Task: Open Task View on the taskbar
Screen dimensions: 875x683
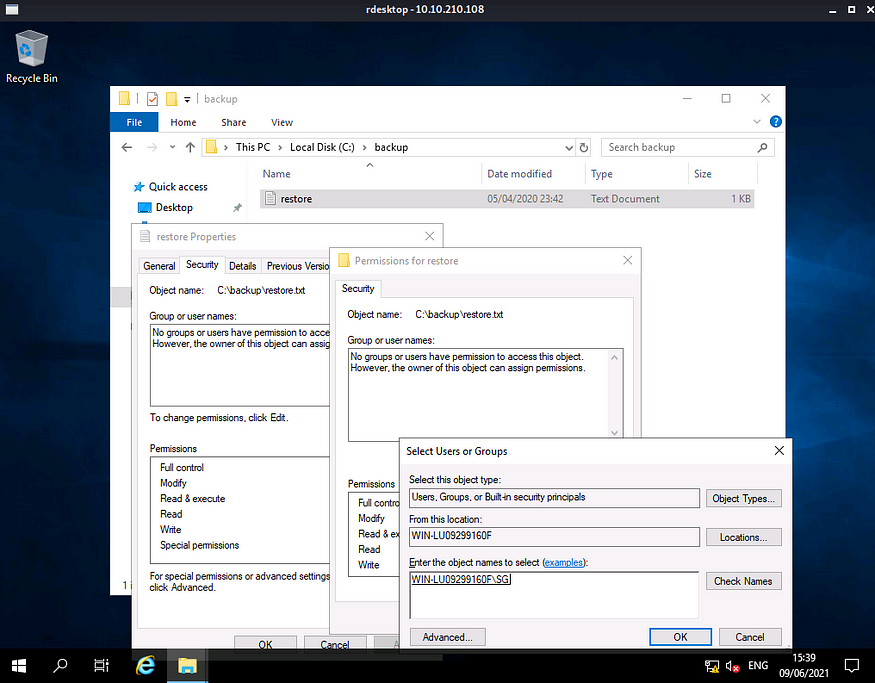Action: click(x=101, y=665)
